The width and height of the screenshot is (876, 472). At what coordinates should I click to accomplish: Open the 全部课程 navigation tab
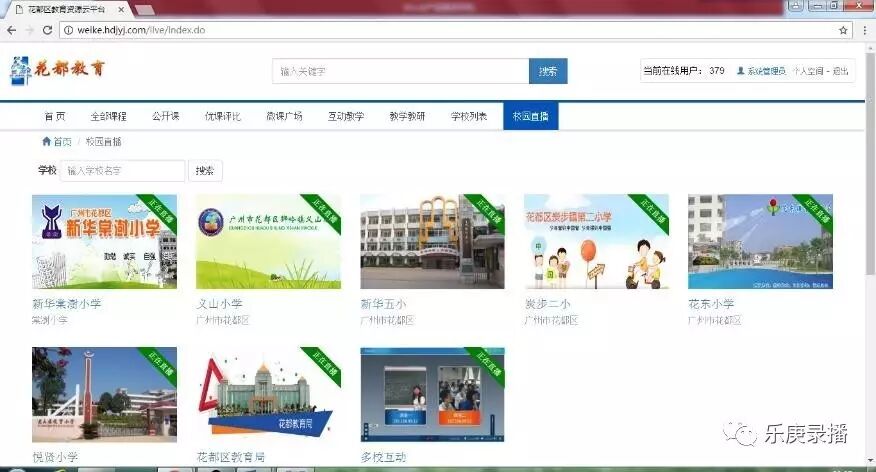tap(108, 116)
